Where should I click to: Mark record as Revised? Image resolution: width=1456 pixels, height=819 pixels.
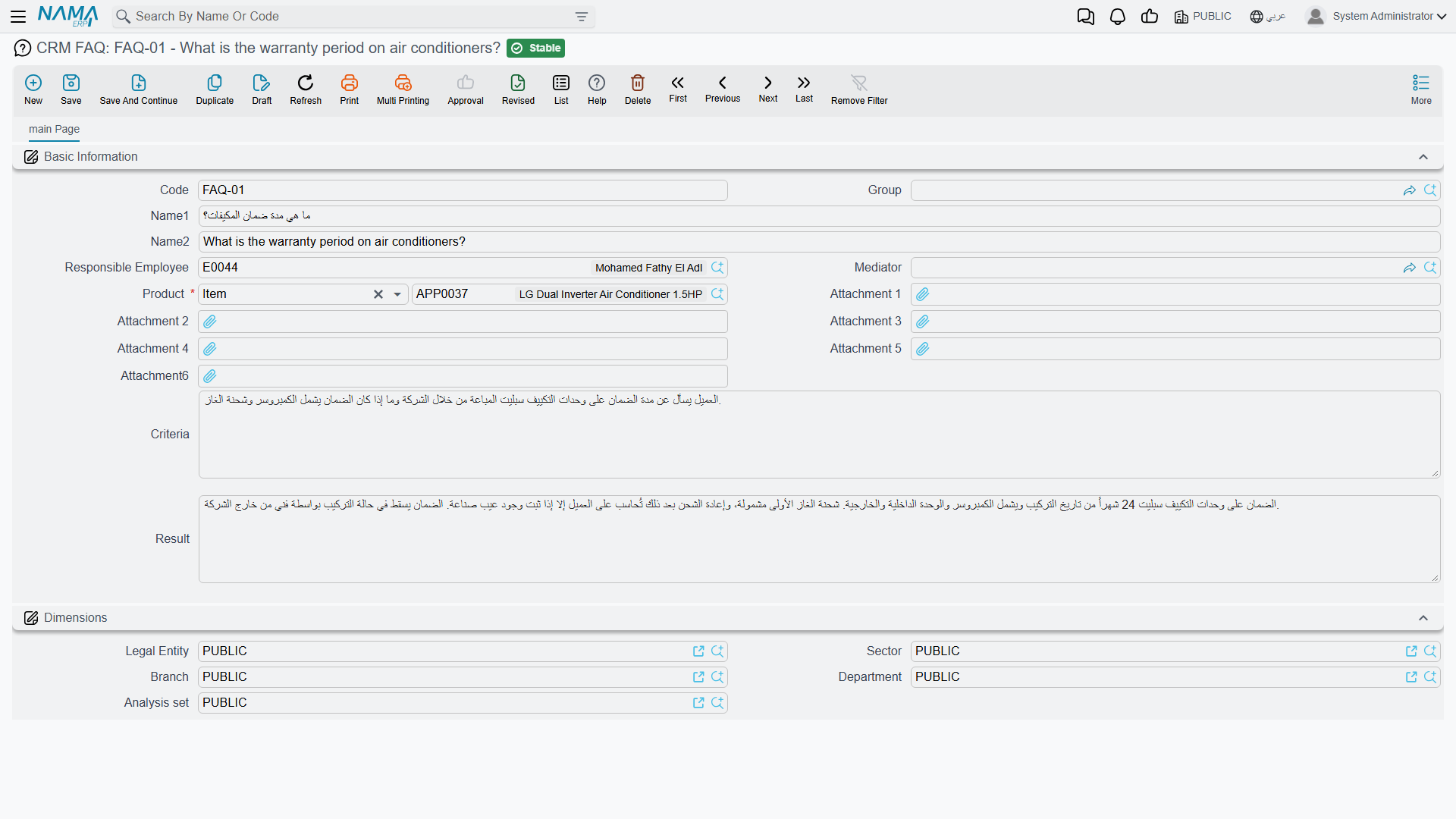click(x=518, y=89)
